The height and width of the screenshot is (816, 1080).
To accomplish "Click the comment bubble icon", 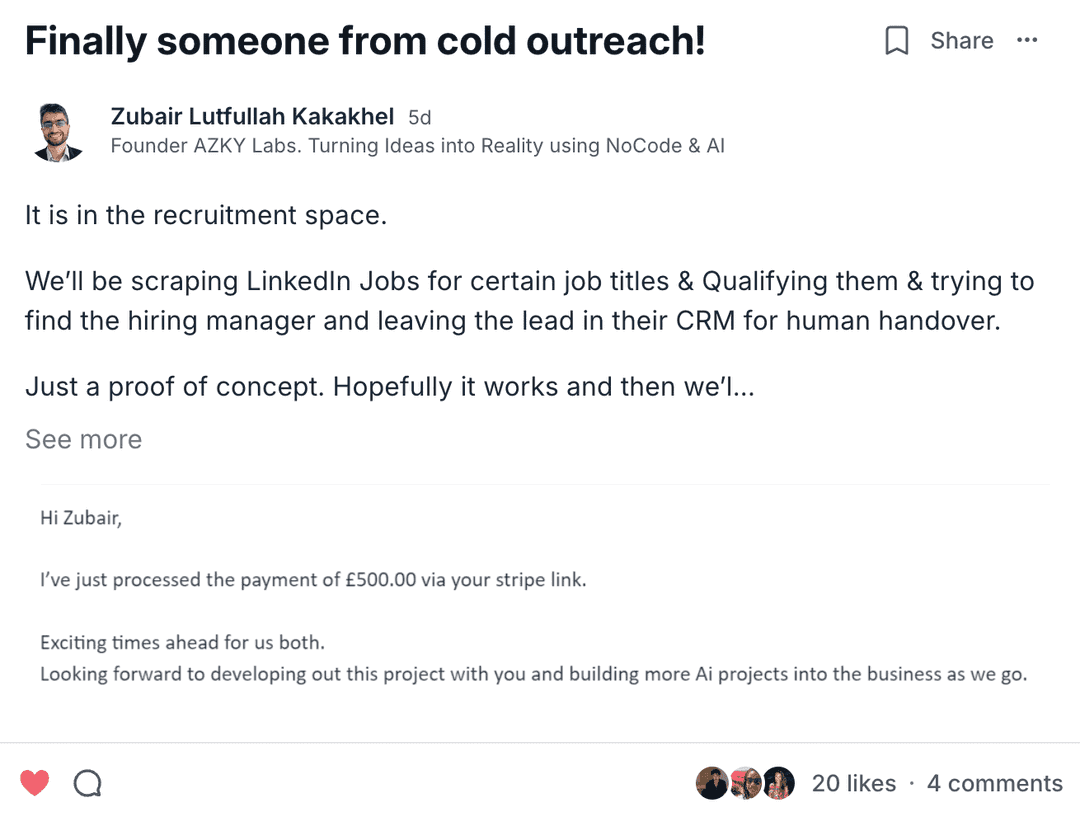I will [88, 783].
